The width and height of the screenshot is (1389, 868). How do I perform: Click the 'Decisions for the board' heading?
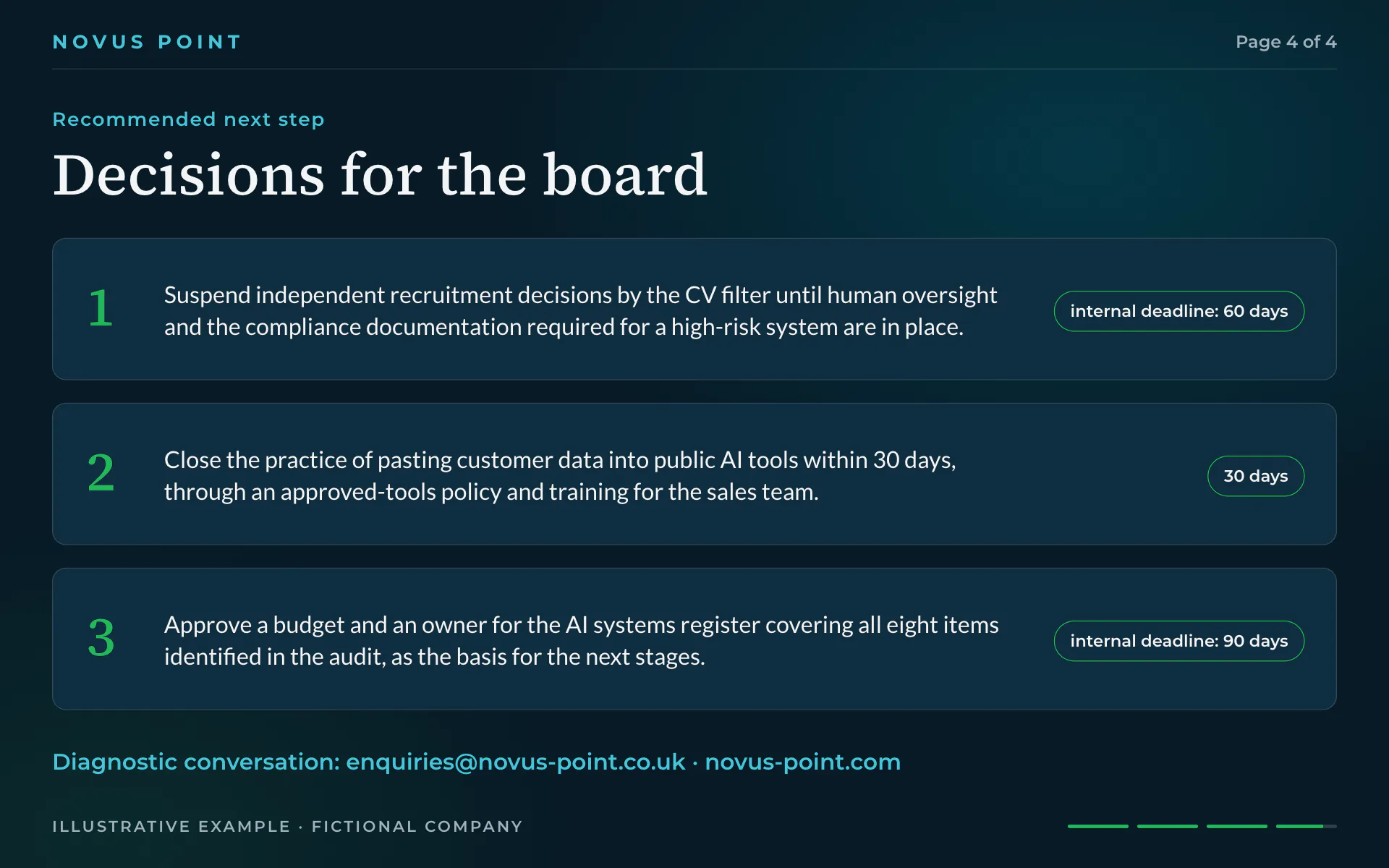click(380, 174)
